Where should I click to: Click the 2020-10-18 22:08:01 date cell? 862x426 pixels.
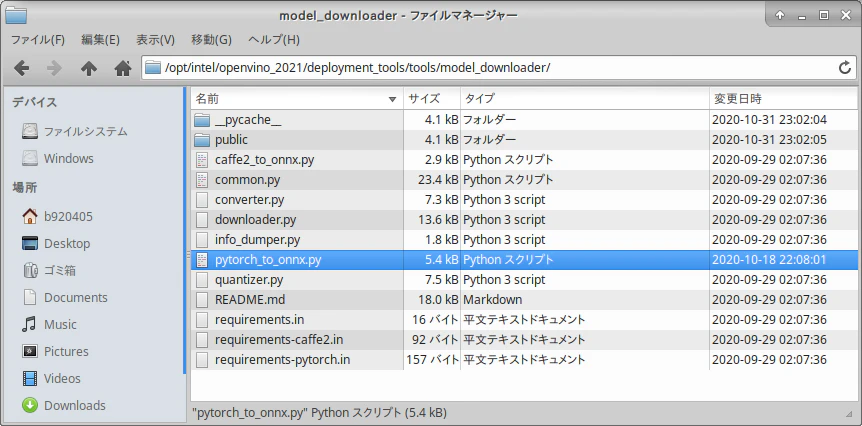coord(769,259)
